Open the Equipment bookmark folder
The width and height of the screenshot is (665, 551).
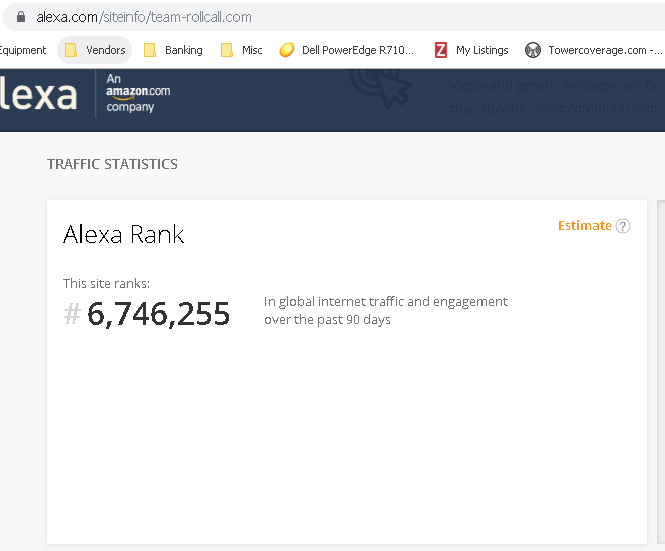22,50
